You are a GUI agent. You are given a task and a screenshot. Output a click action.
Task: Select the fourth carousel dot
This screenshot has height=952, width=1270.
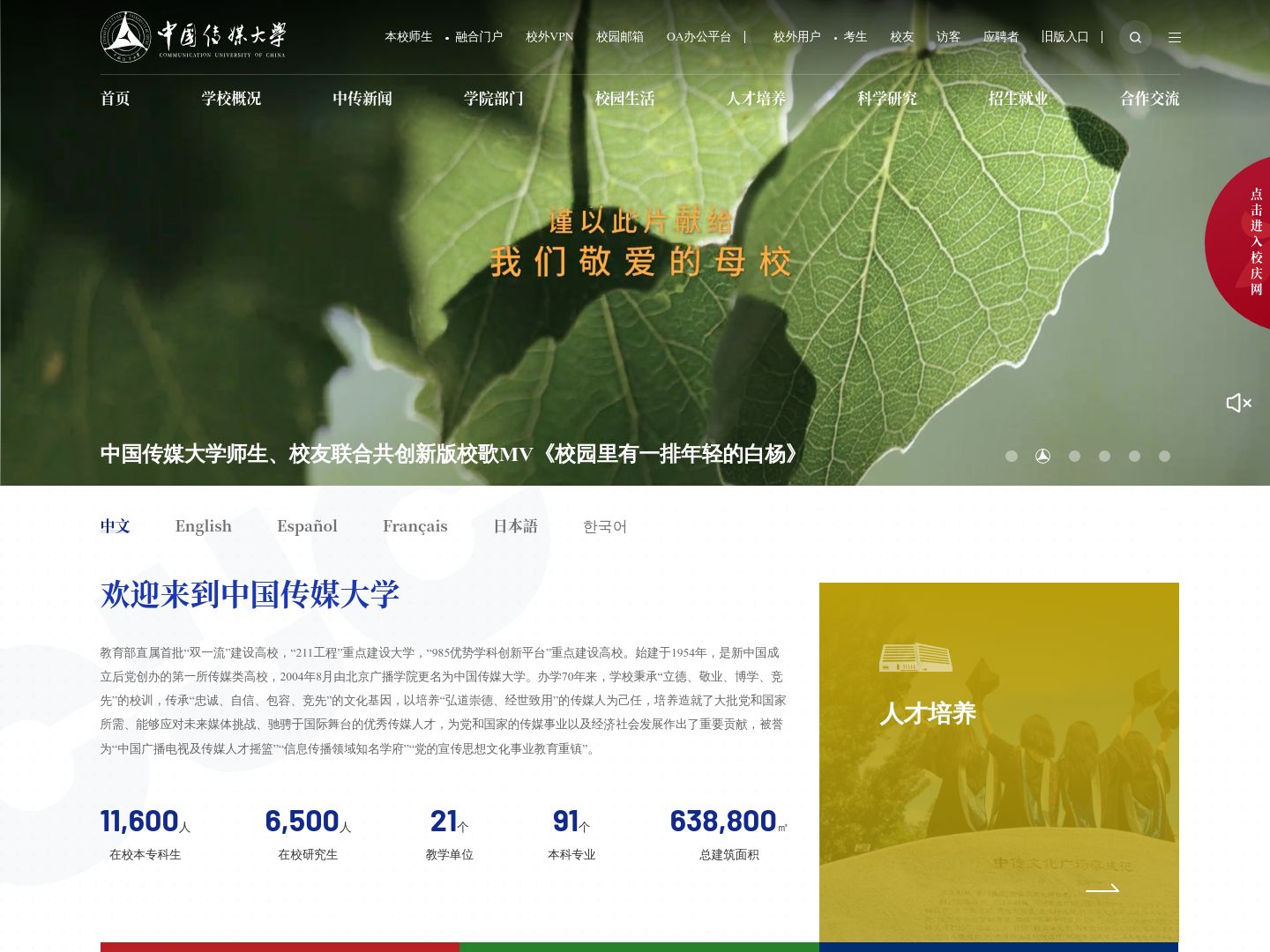coord(1104,456)
